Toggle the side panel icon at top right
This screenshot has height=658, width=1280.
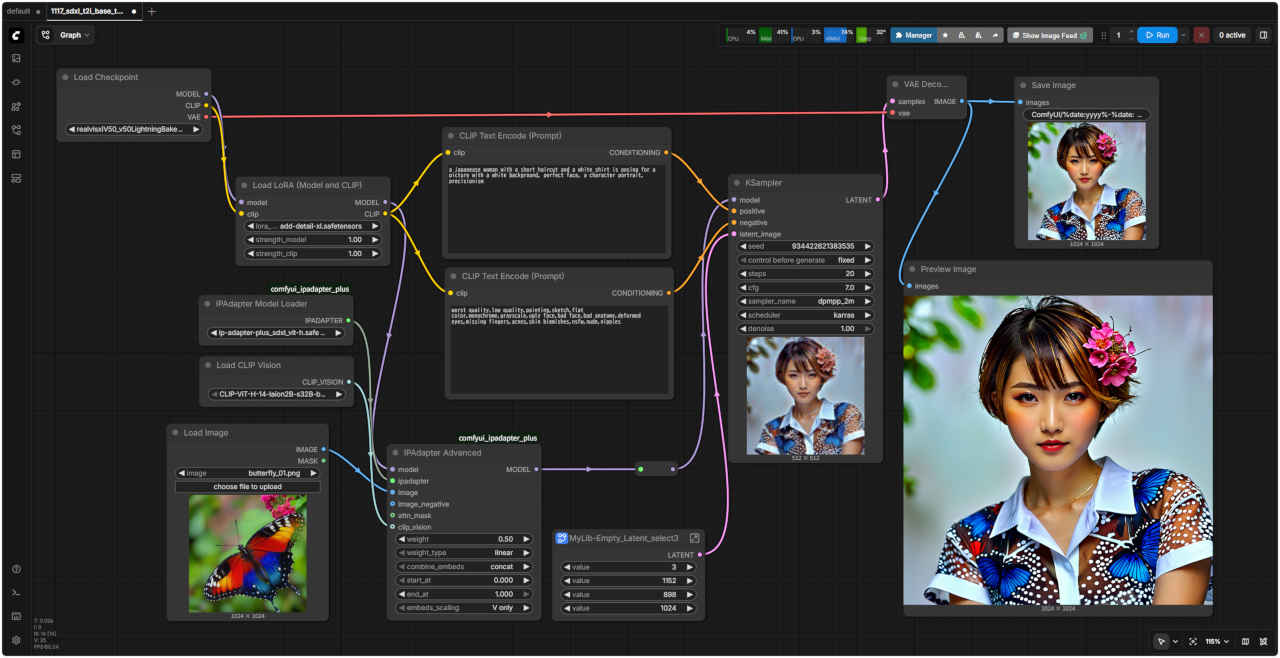pos(1263,35)
